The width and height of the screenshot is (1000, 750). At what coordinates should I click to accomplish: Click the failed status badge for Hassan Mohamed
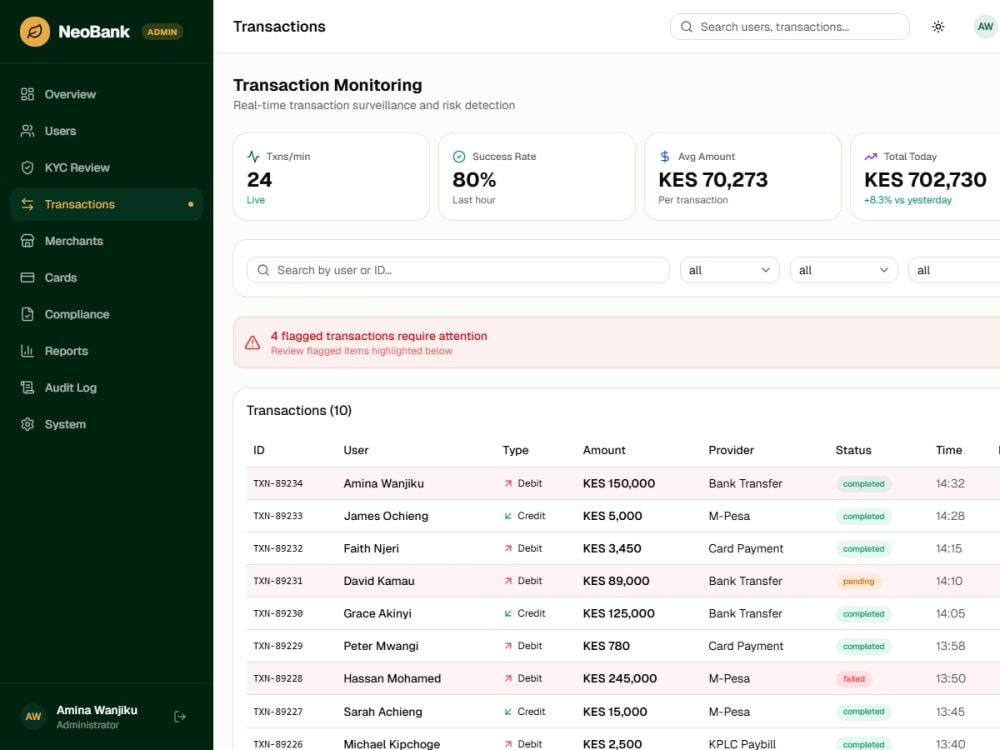(854, 679)
